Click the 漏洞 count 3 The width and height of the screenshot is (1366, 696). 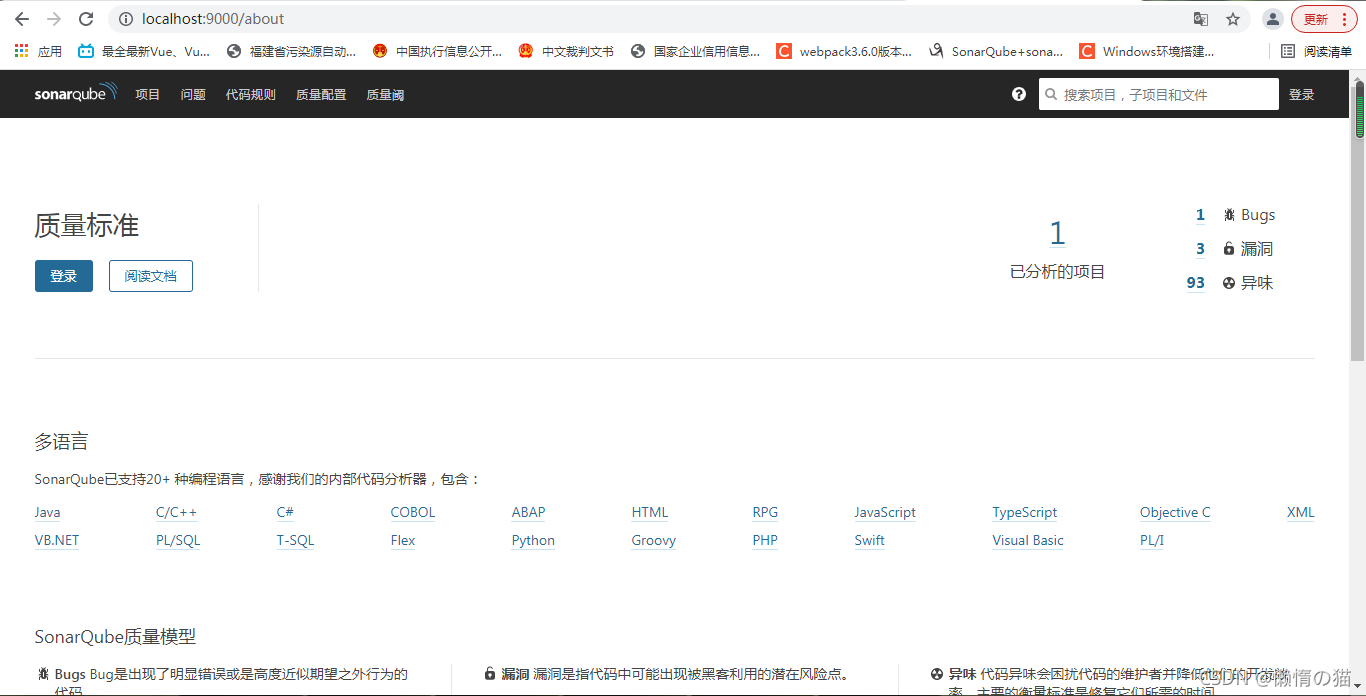coord(1200,249)
